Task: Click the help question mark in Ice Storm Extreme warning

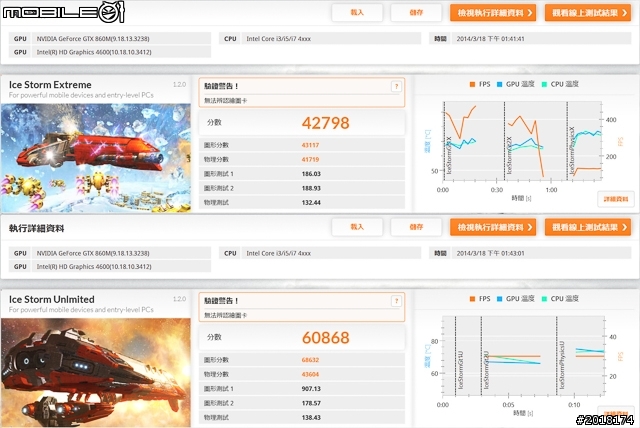Action: point(396,86)
